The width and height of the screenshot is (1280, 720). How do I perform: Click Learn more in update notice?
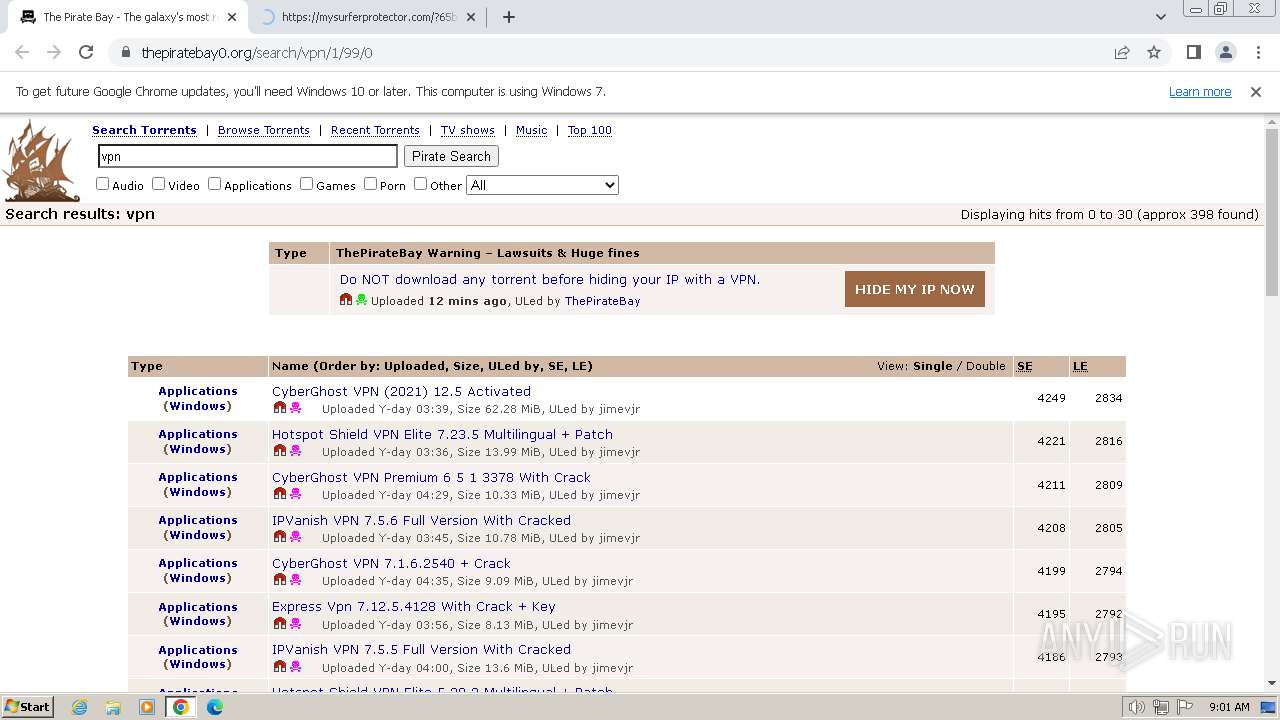pyautogui.click(x=1200, y=91)
